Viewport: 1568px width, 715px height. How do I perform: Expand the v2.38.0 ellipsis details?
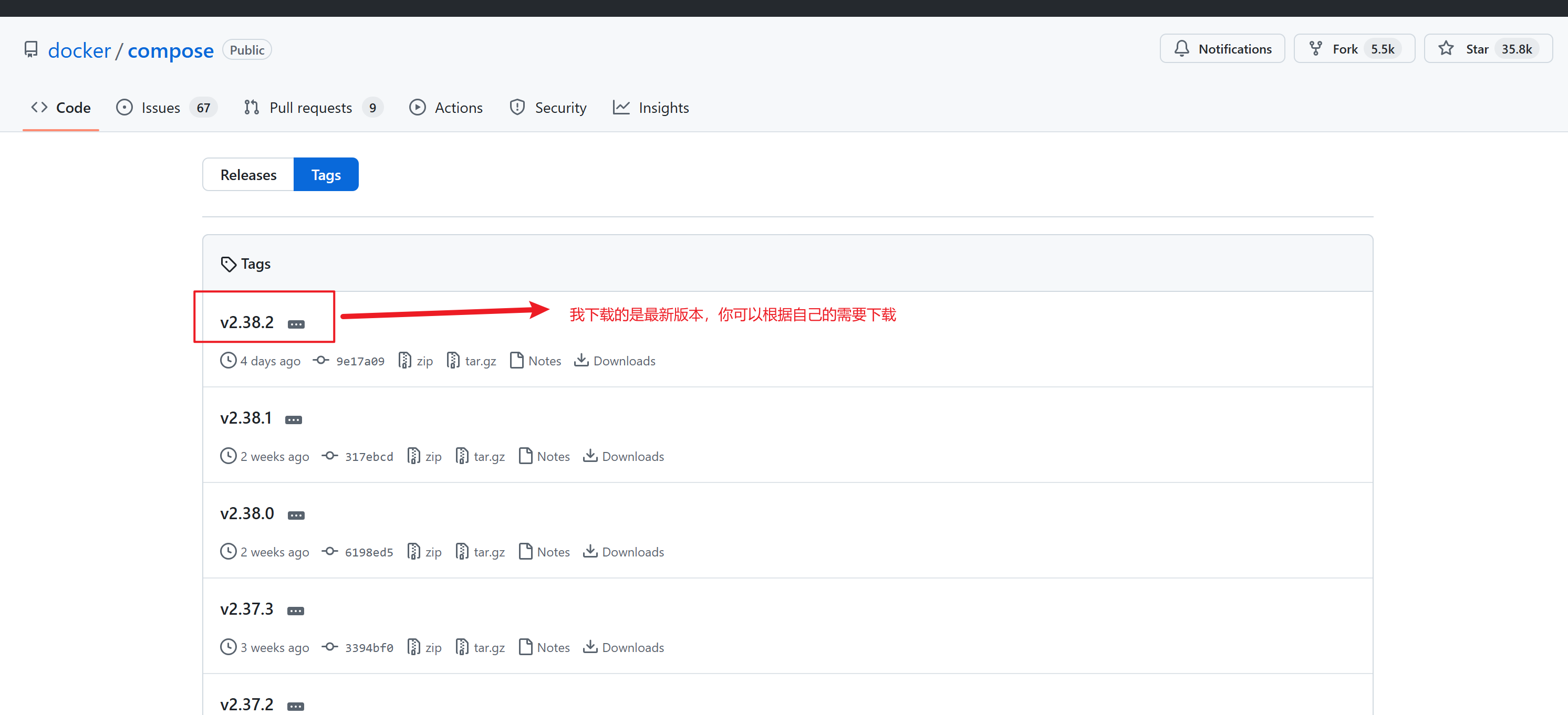coord(296,516)
